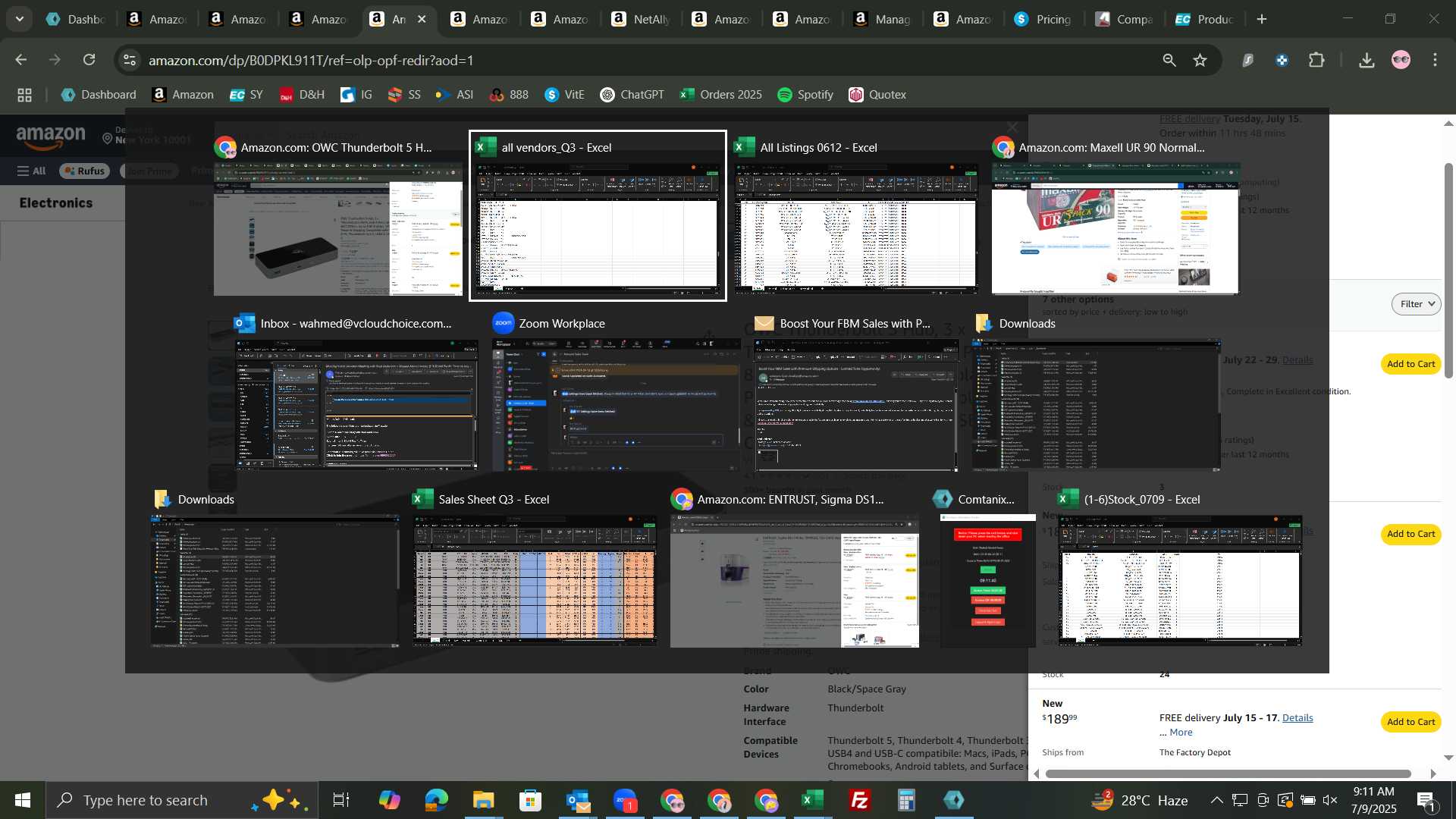This screenshot has width=1456, height=819.
Task: Expand the tab search dropdown arrow
Action: 19,19
